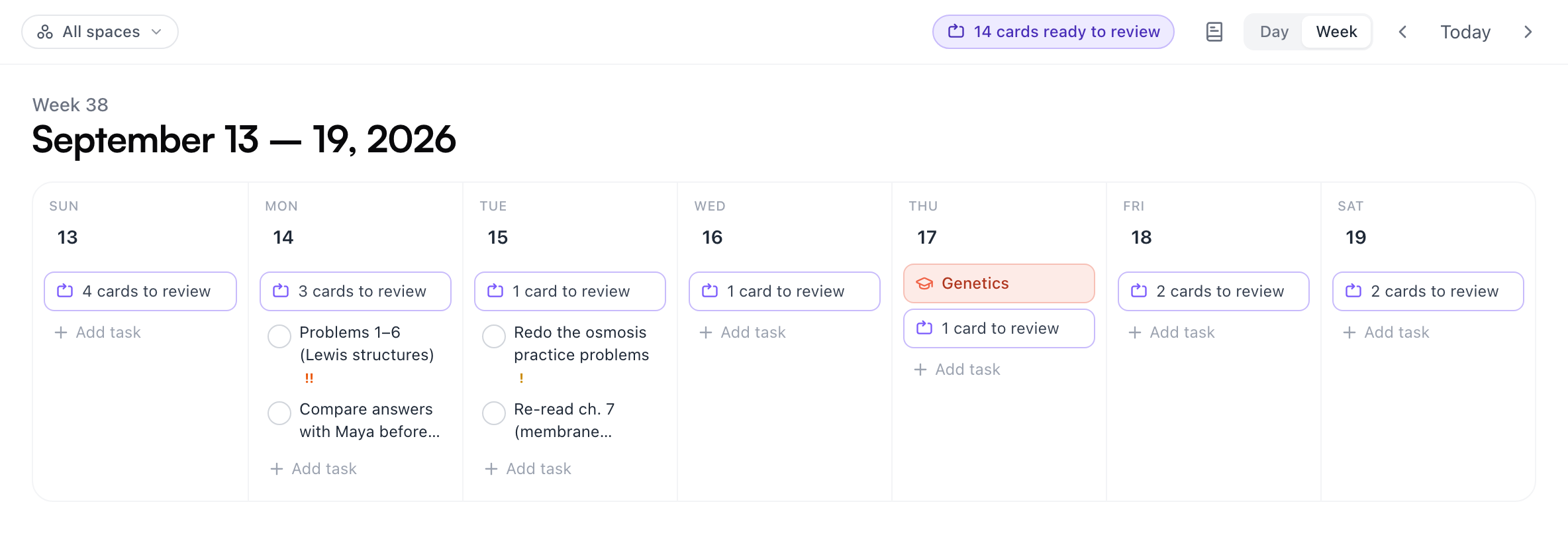Select Sunday date number 13
This screenshot has width=1568, height=543.
tap(68, 237)
